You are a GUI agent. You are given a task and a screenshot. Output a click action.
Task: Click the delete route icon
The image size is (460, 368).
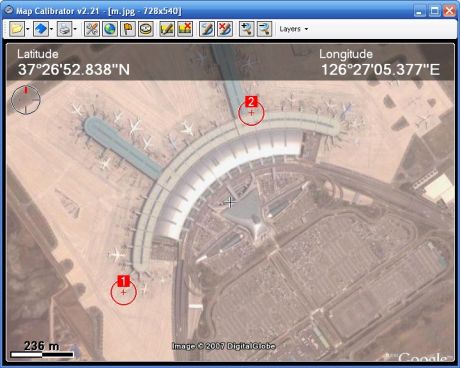[x=225, y=29]
